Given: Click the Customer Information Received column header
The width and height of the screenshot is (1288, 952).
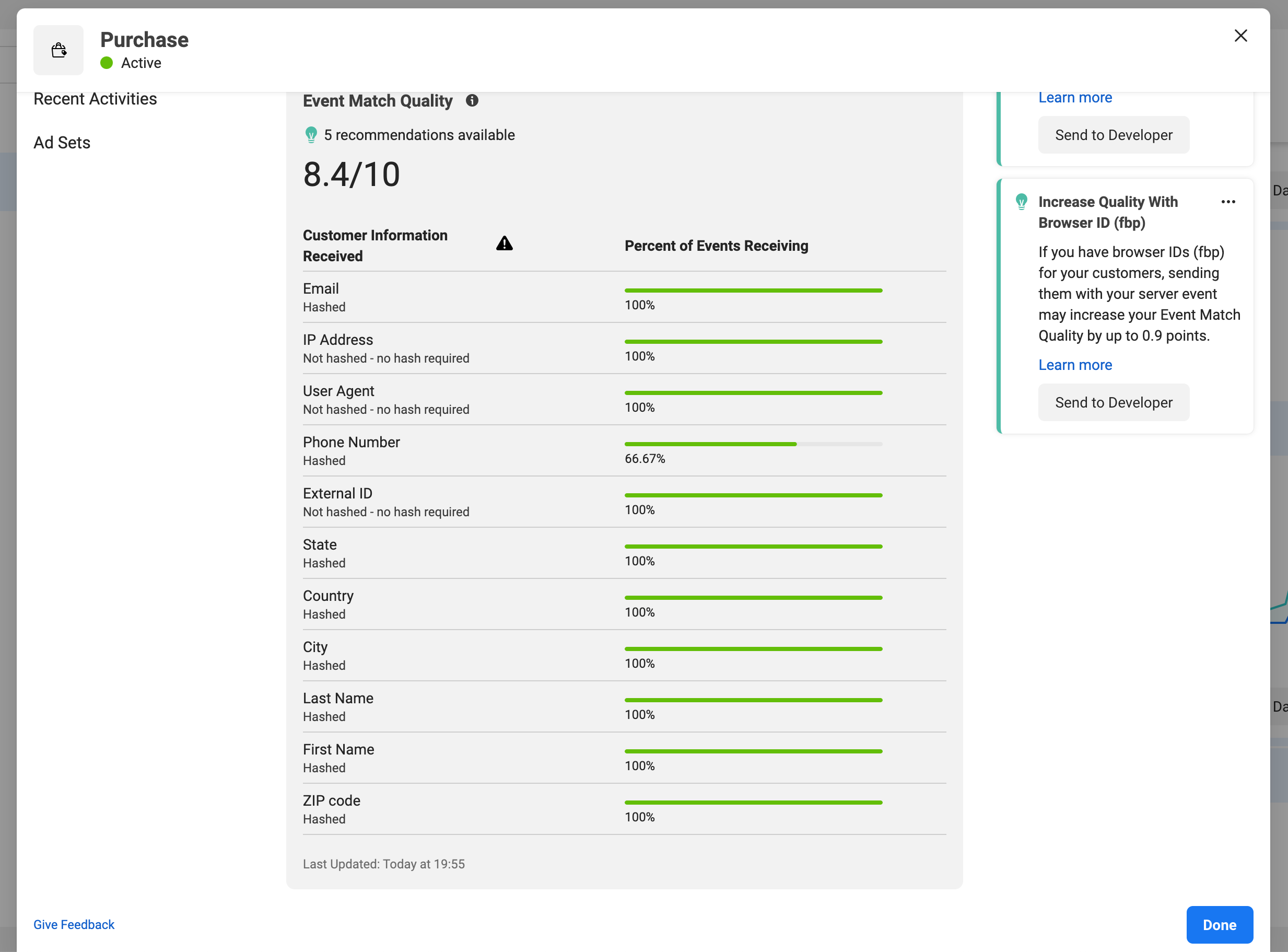Looking at the screenshot, I should (x=375, y=246).
